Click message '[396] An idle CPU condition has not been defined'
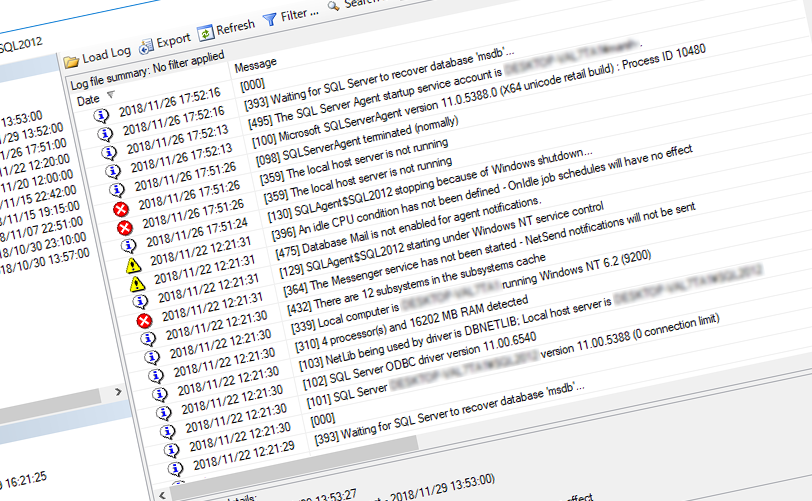Viewport: 812px width, 501px height. [386, 211]
